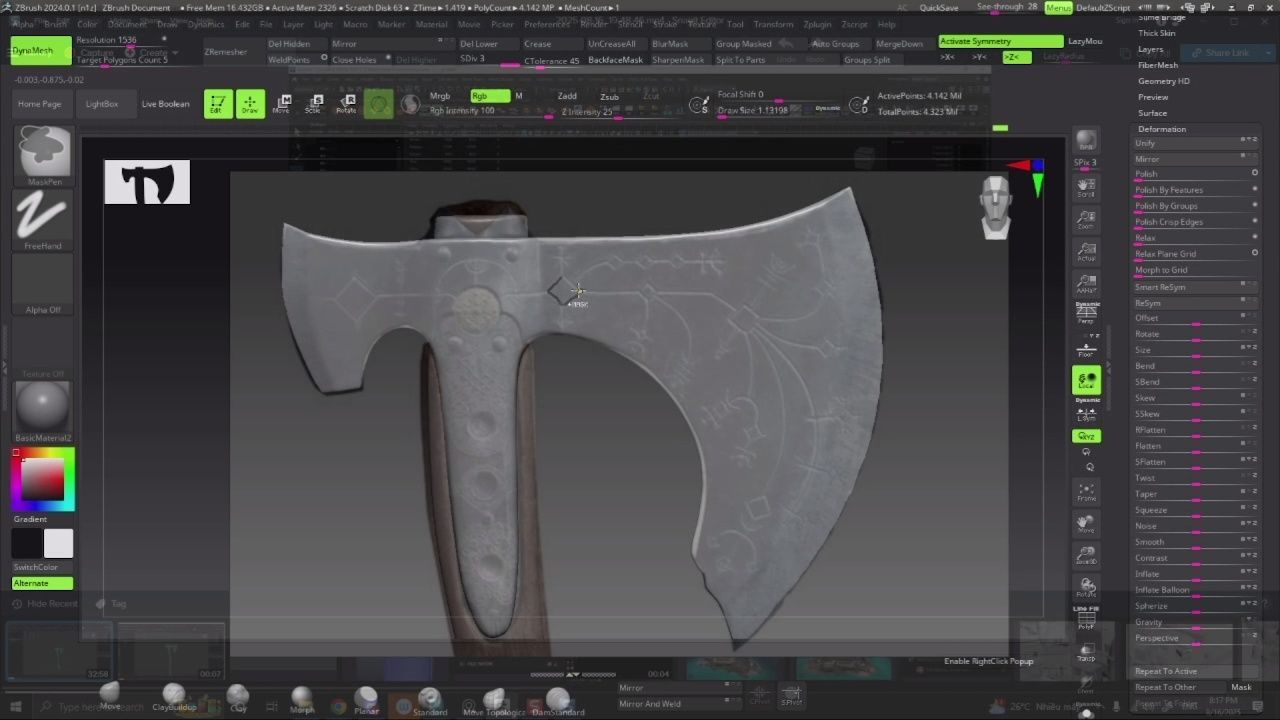Toggle the Zadd sculpt mode
This screenshot has width=1280, height=720.
(x=567, y=96)
